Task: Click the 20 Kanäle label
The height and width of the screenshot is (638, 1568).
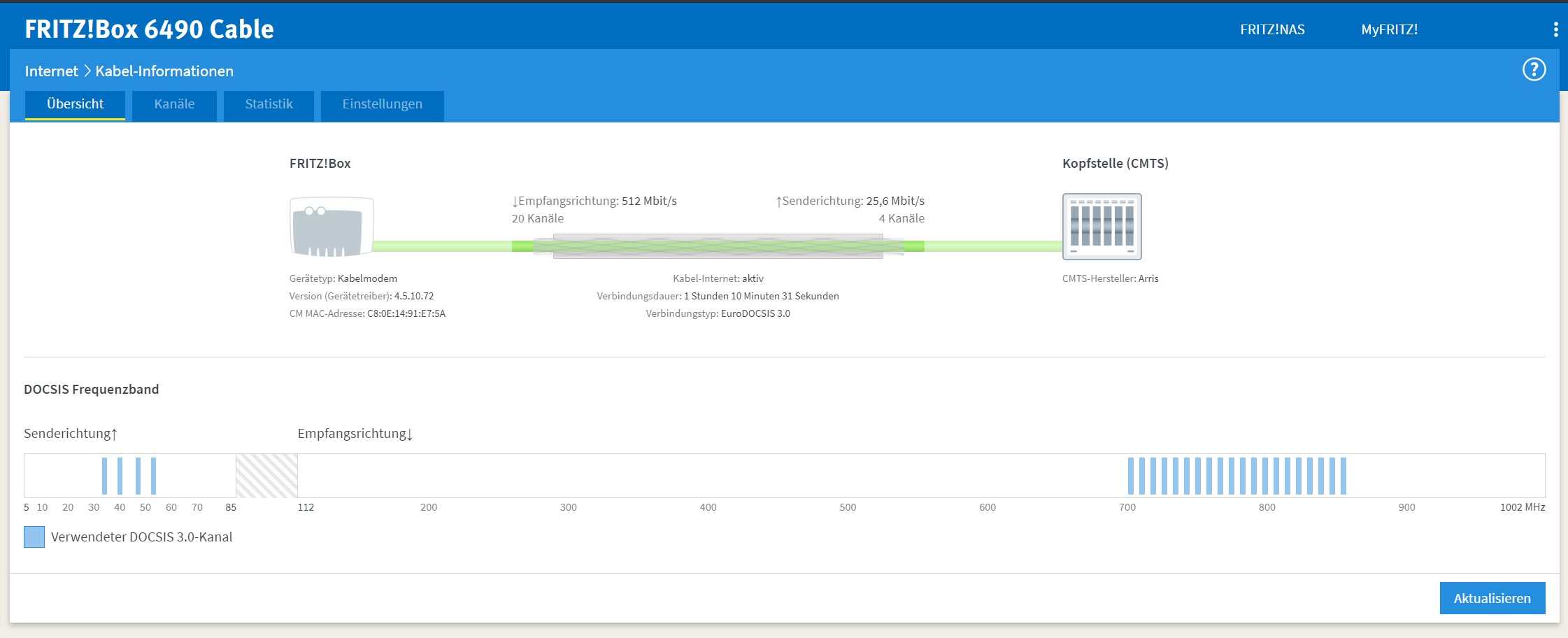Action: point(538,218)
